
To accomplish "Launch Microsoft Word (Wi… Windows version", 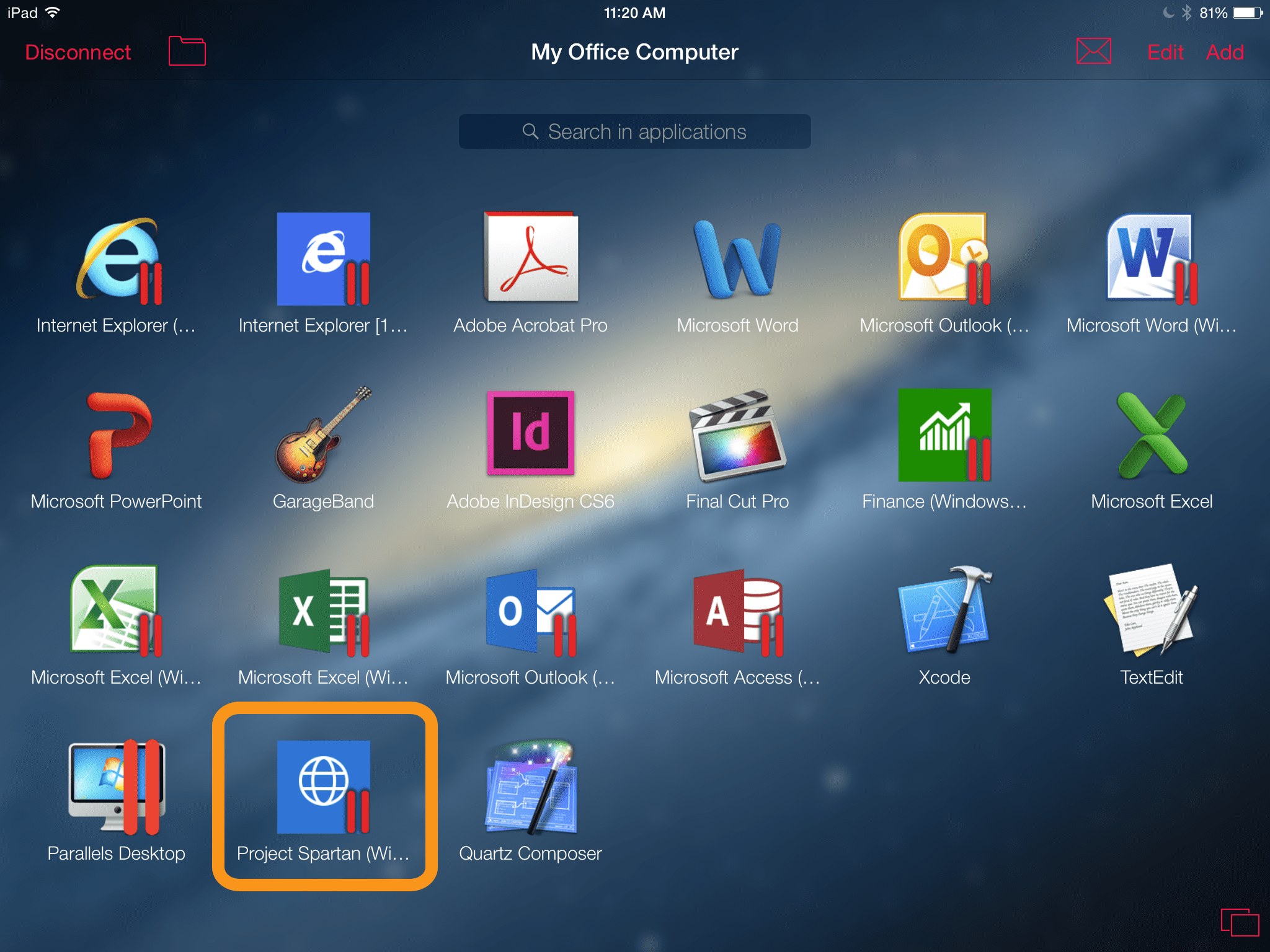I will pos(1152,258).
